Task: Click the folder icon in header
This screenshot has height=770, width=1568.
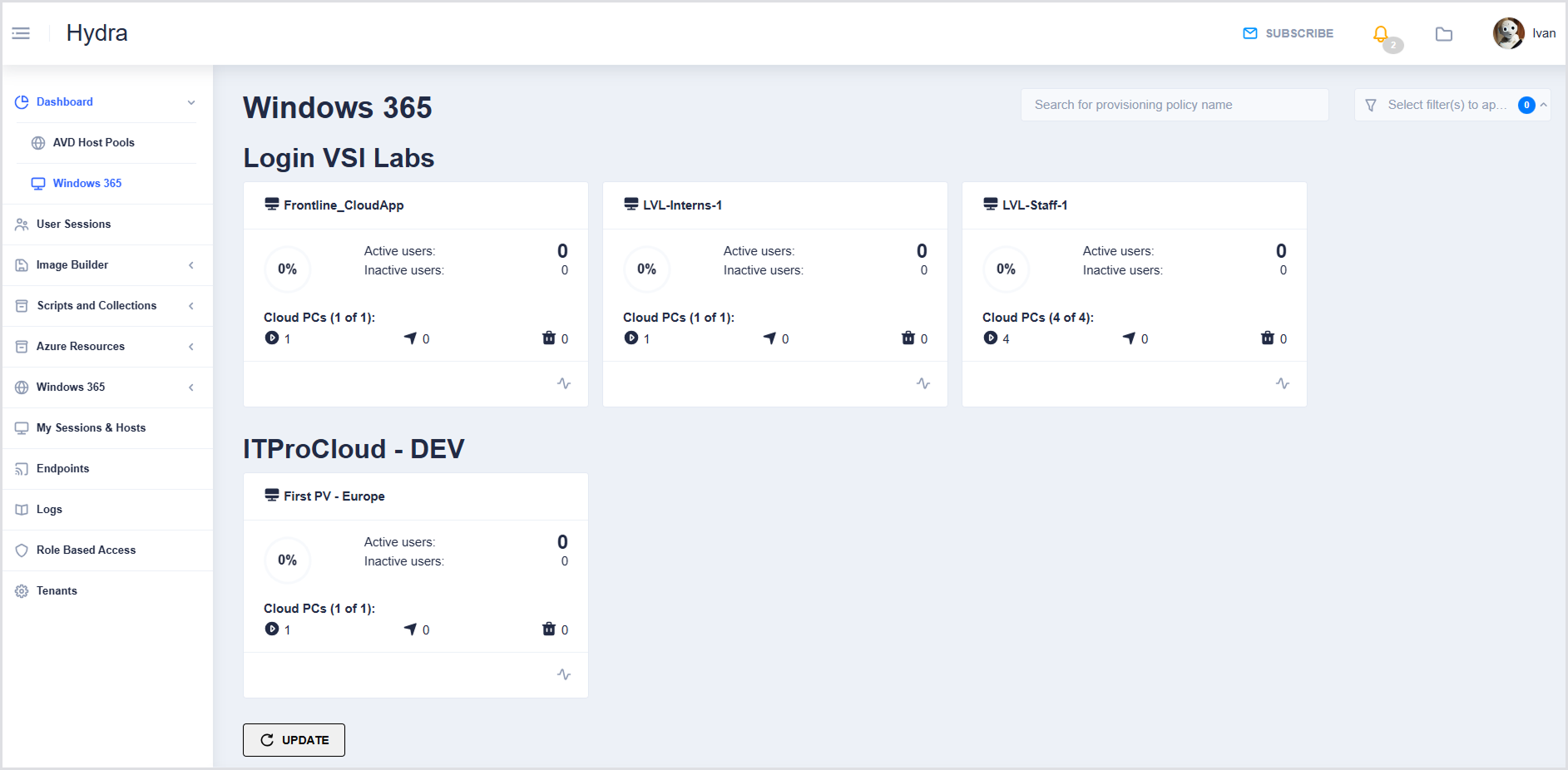Action: (x=1444, y=34)
